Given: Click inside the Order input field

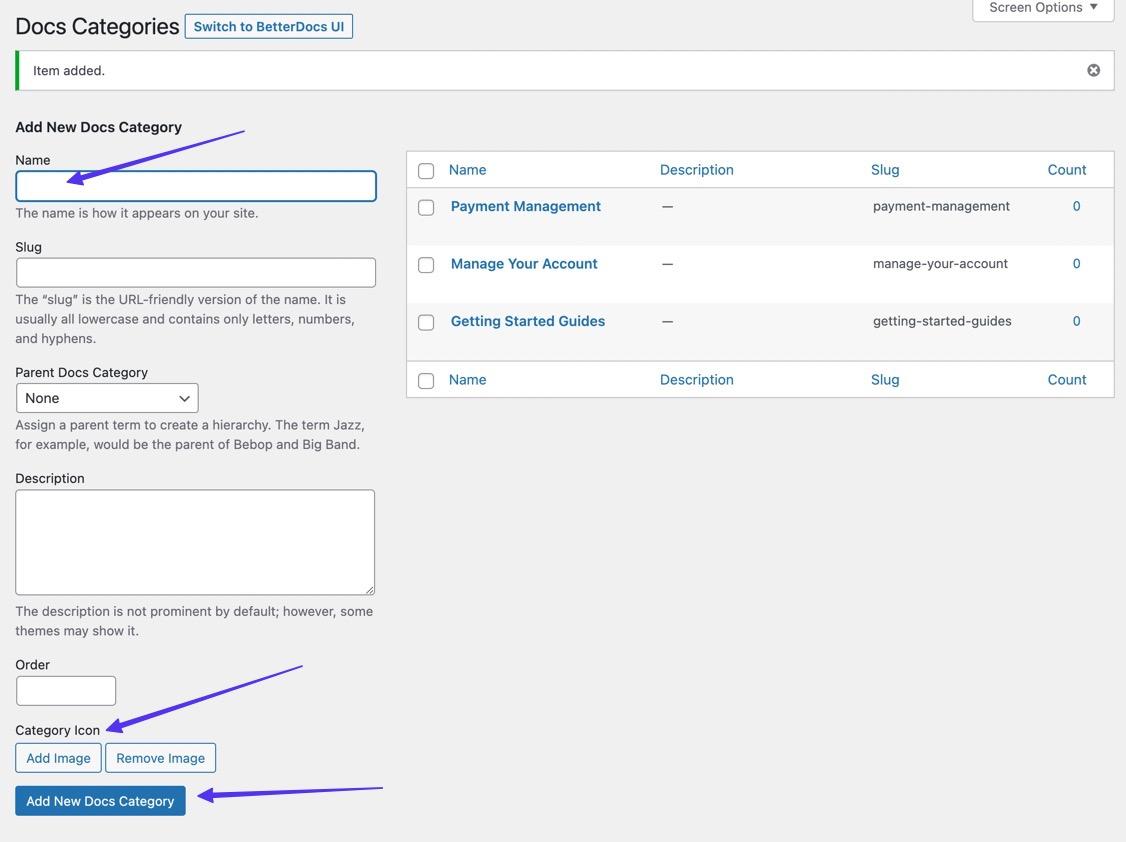Looking at the screenshot, I should 66,691.
